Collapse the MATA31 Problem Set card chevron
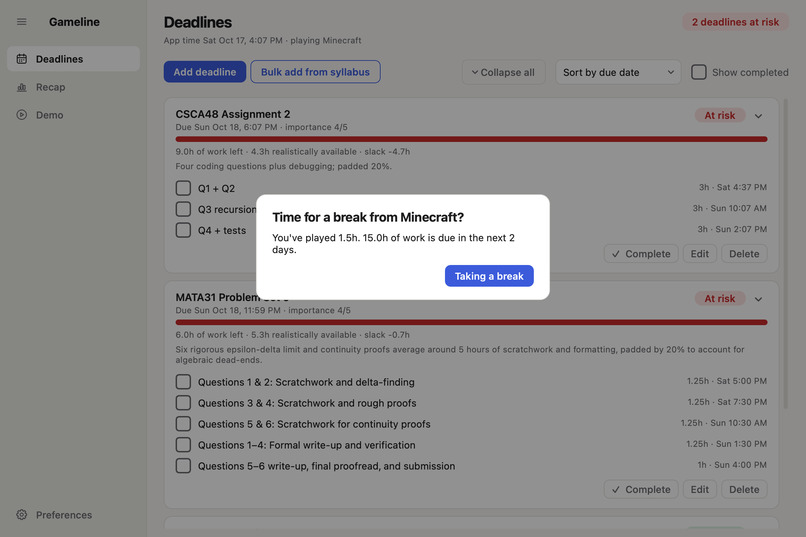Image resolution: width=806 pixels, height=537 pixels. point(758,299)
